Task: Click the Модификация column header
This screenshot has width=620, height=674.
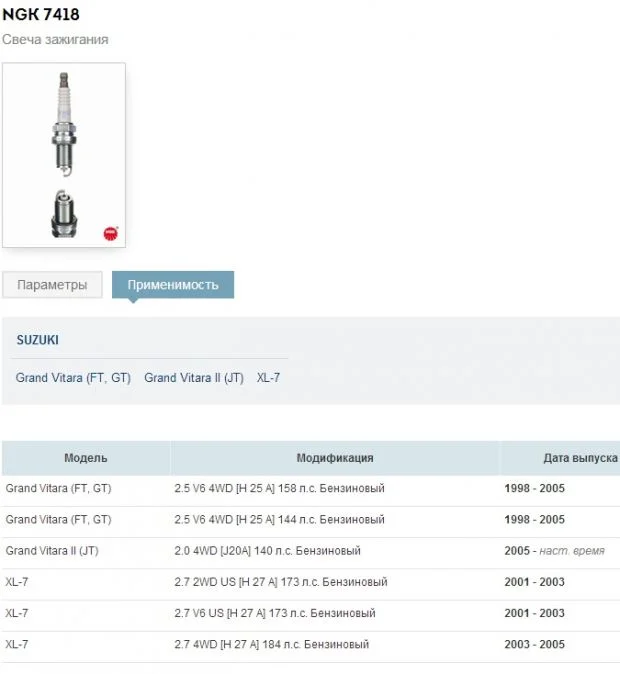Action: coord(334,458)
